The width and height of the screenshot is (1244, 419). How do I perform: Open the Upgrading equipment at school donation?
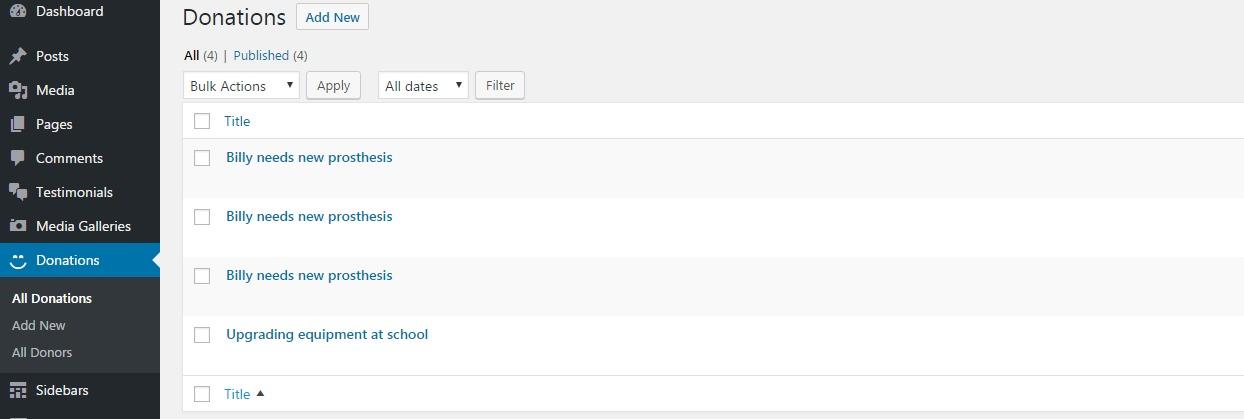tap(327, 335)
